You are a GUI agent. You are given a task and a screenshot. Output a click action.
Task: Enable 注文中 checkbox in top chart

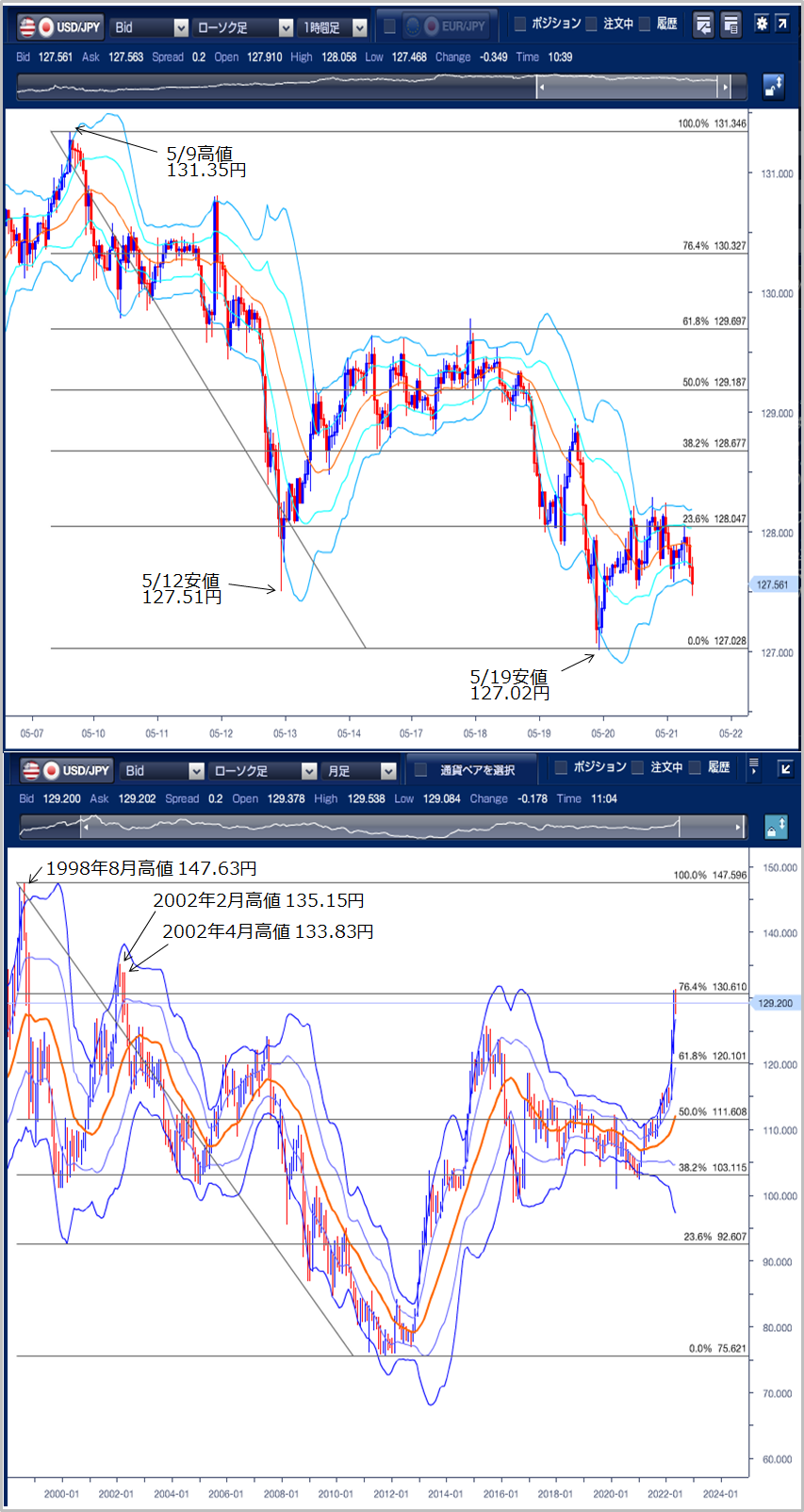pyautogui.click(x=591, y=24)
